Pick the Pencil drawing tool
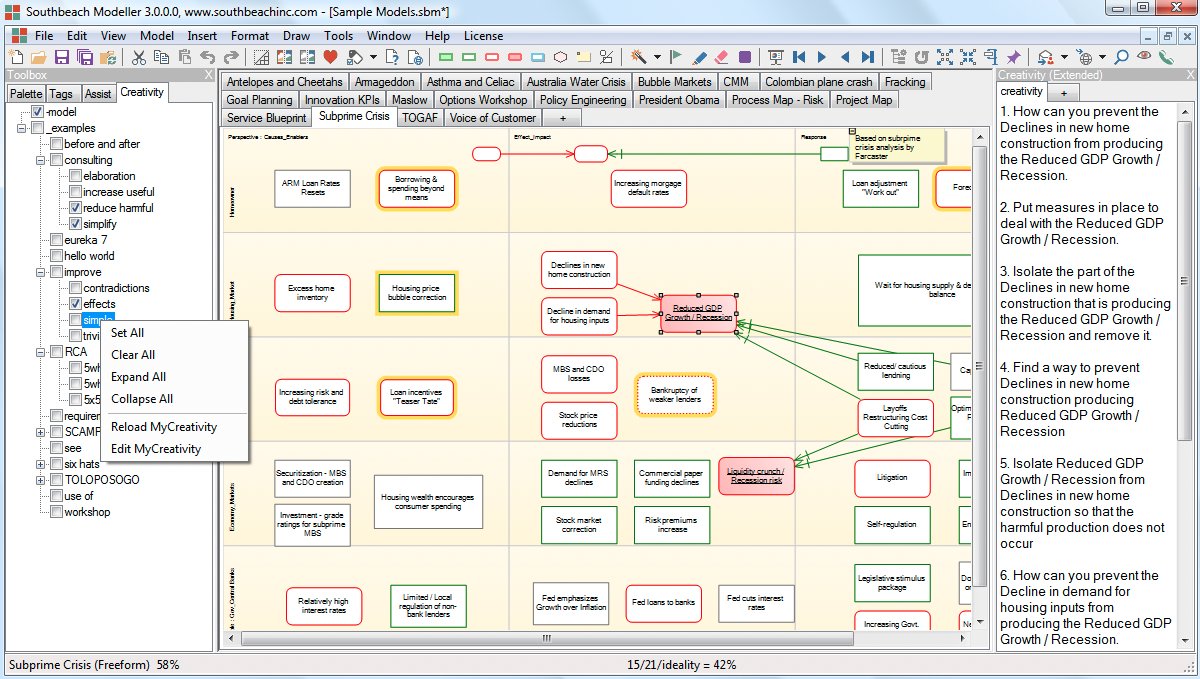This screenshot has height=679, width=1200. pyautogui.click(x=700, y=56)
